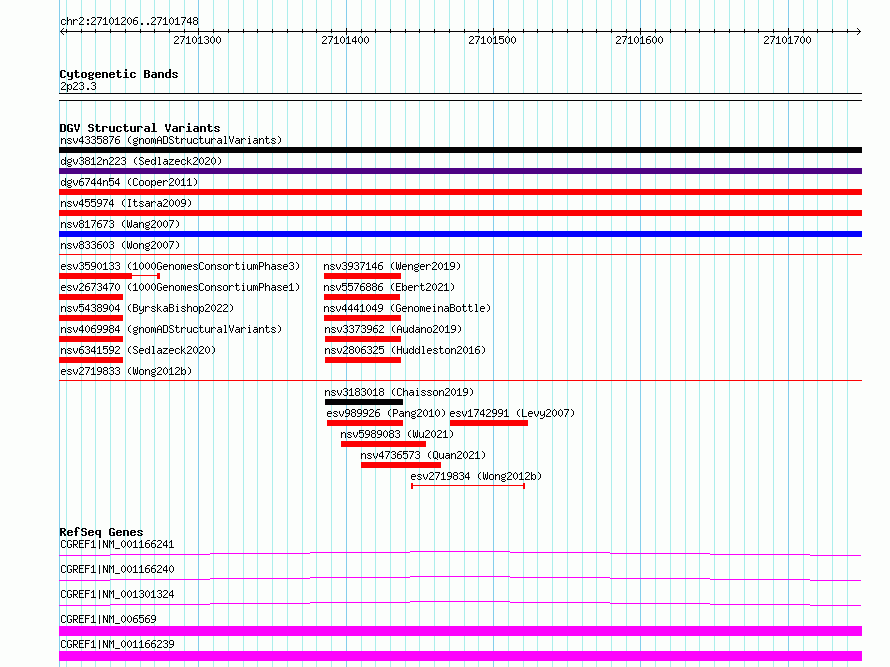This screenshot has width=890, height=667.
Task: Select CGREF1|NM_001301324 transcript label
Action: (117, 594)
